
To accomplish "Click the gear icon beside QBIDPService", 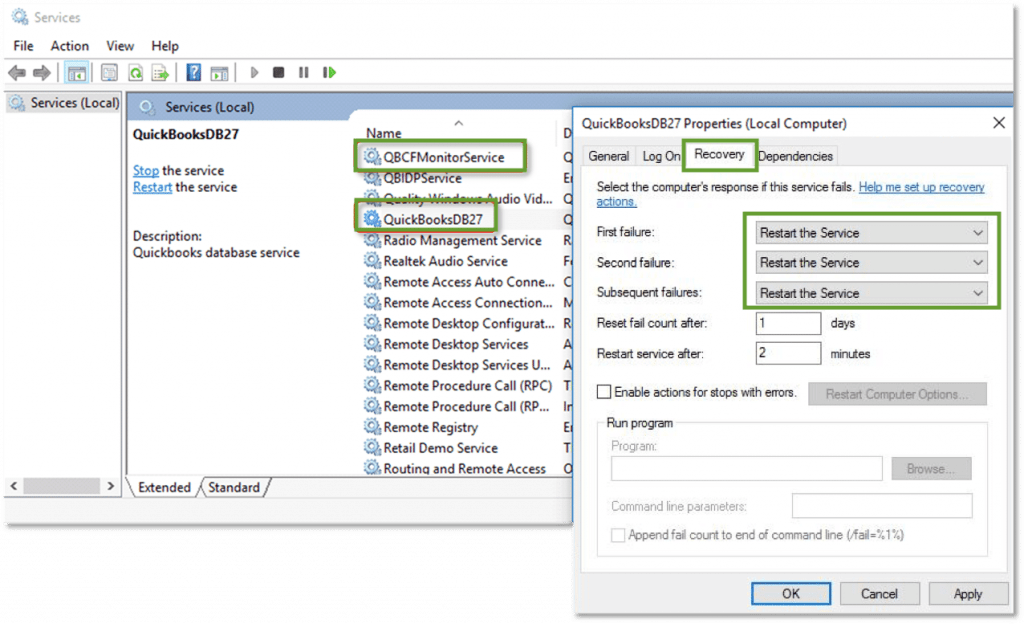I will (372, 178).
